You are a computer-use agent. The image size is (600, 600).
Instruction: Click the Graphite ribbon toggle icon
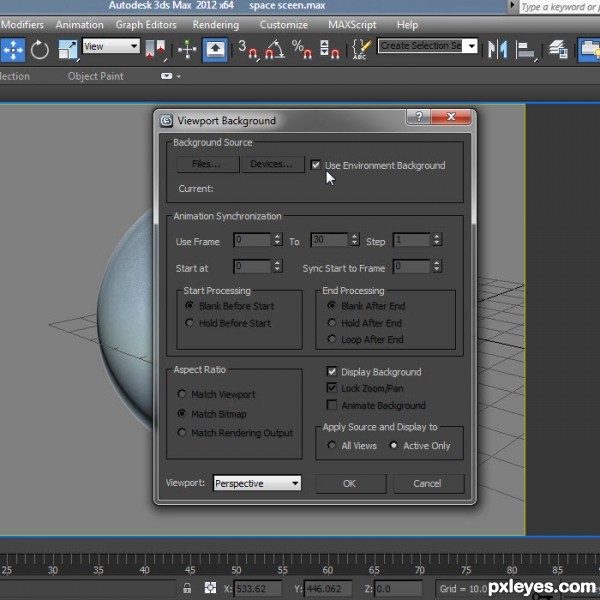coord(589,50)
